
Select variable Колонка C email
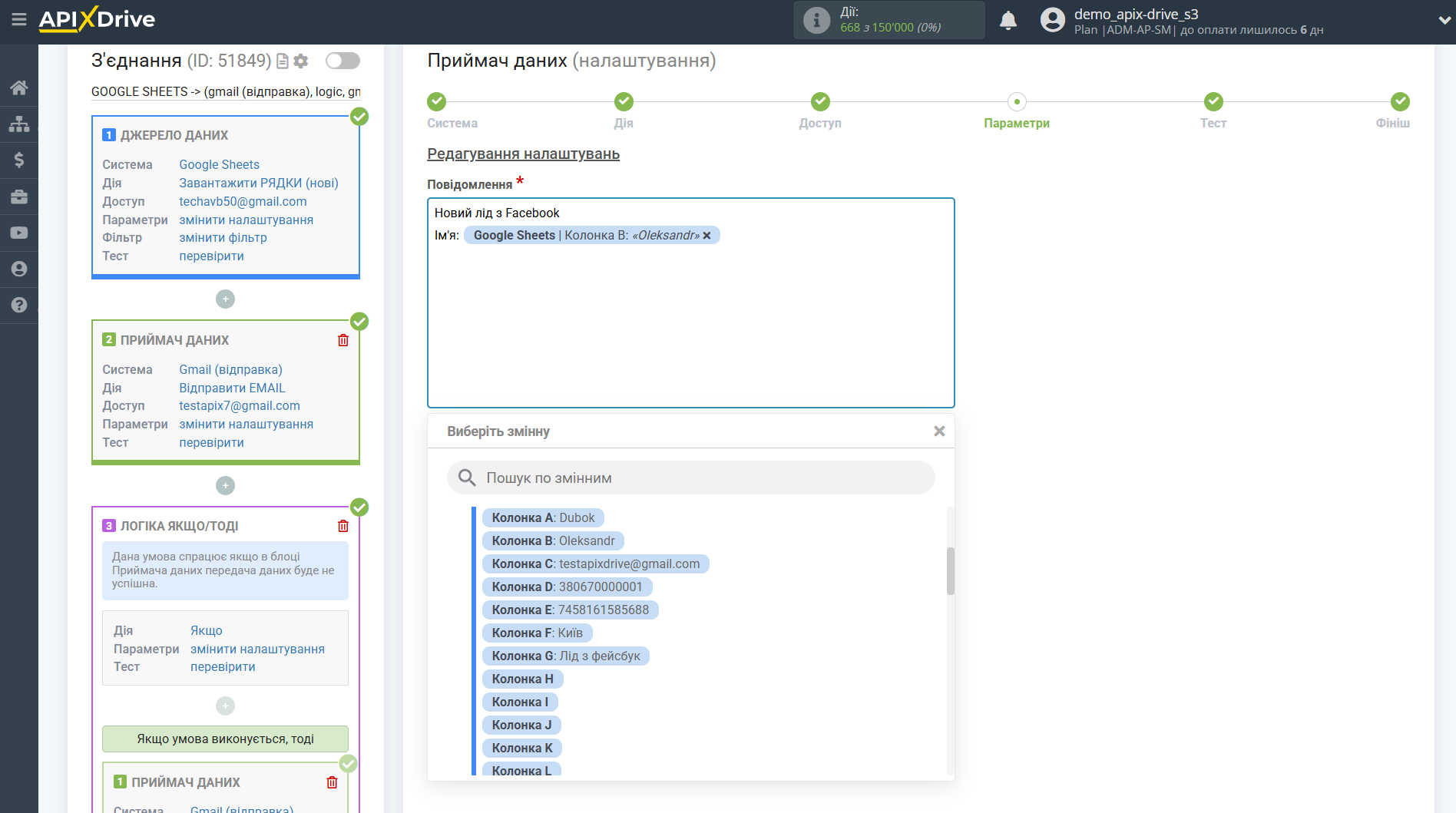(x=596, y=564)
